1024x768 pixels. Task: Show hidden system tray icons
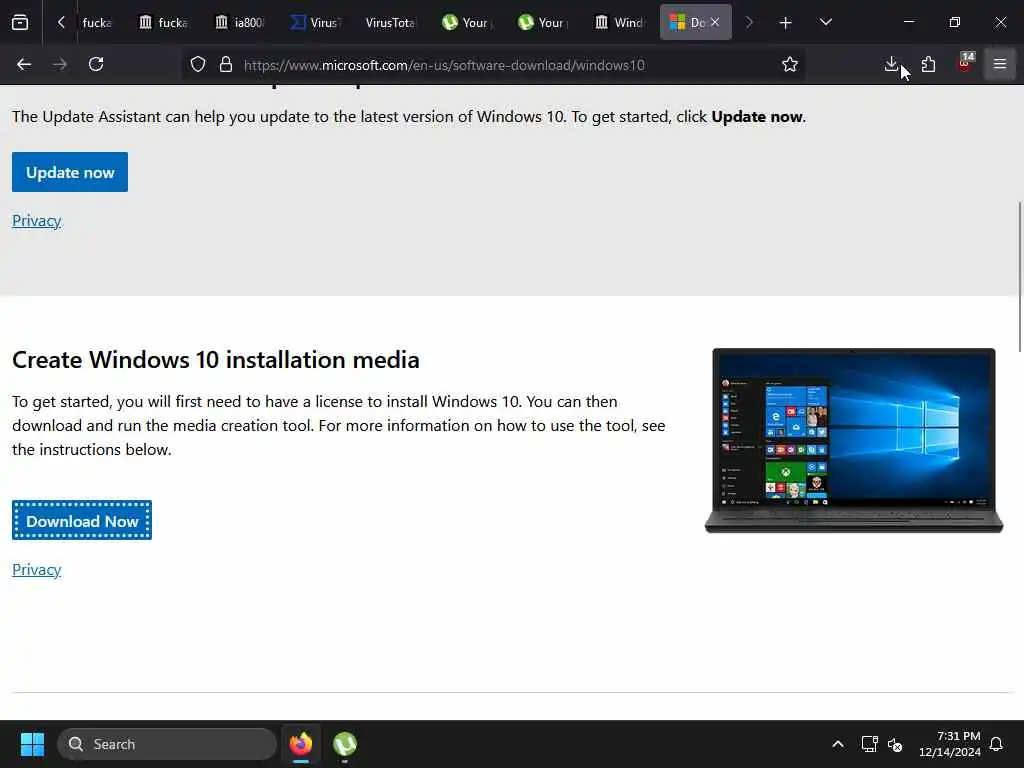(x=838, y=744)
